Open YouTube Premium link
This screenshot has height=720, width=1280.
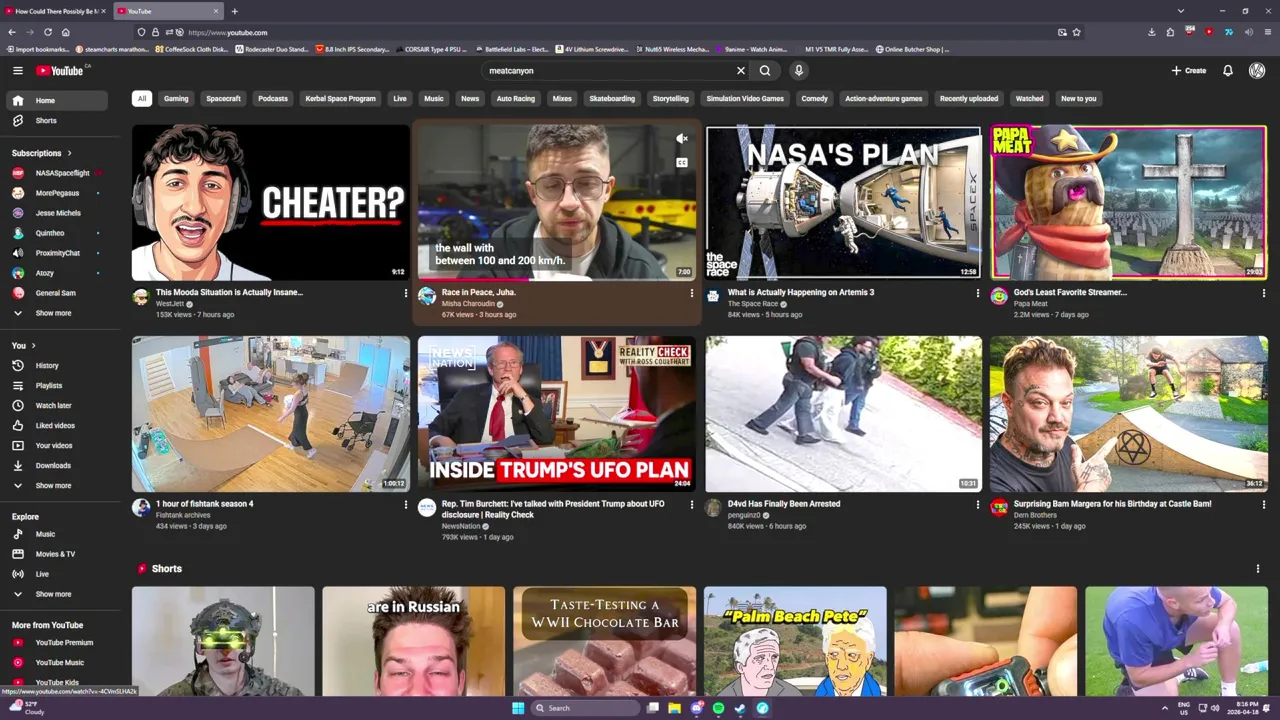point(57,642)
